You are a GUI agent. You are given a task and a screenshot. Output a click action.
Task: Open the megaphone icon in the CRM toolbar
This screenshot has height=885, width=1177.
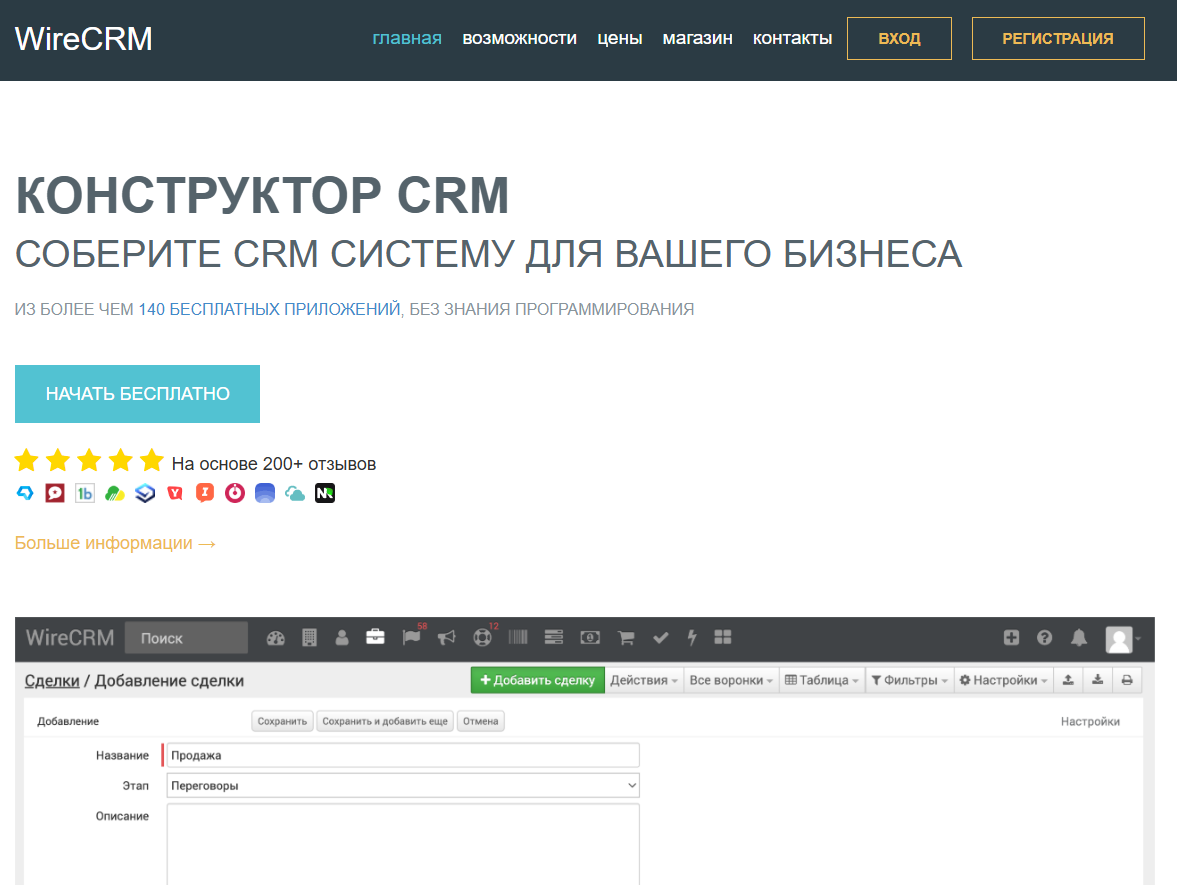(447, 637)
